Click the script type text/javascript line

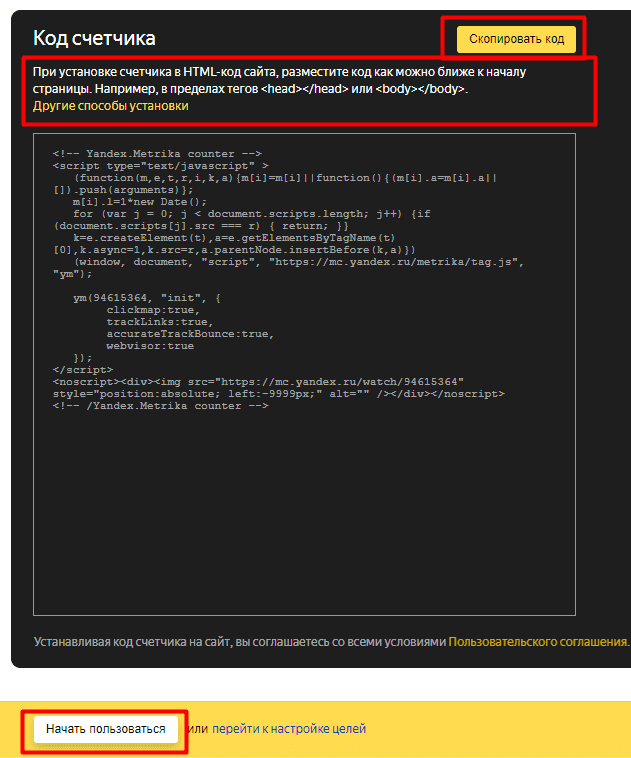point(160,165)
